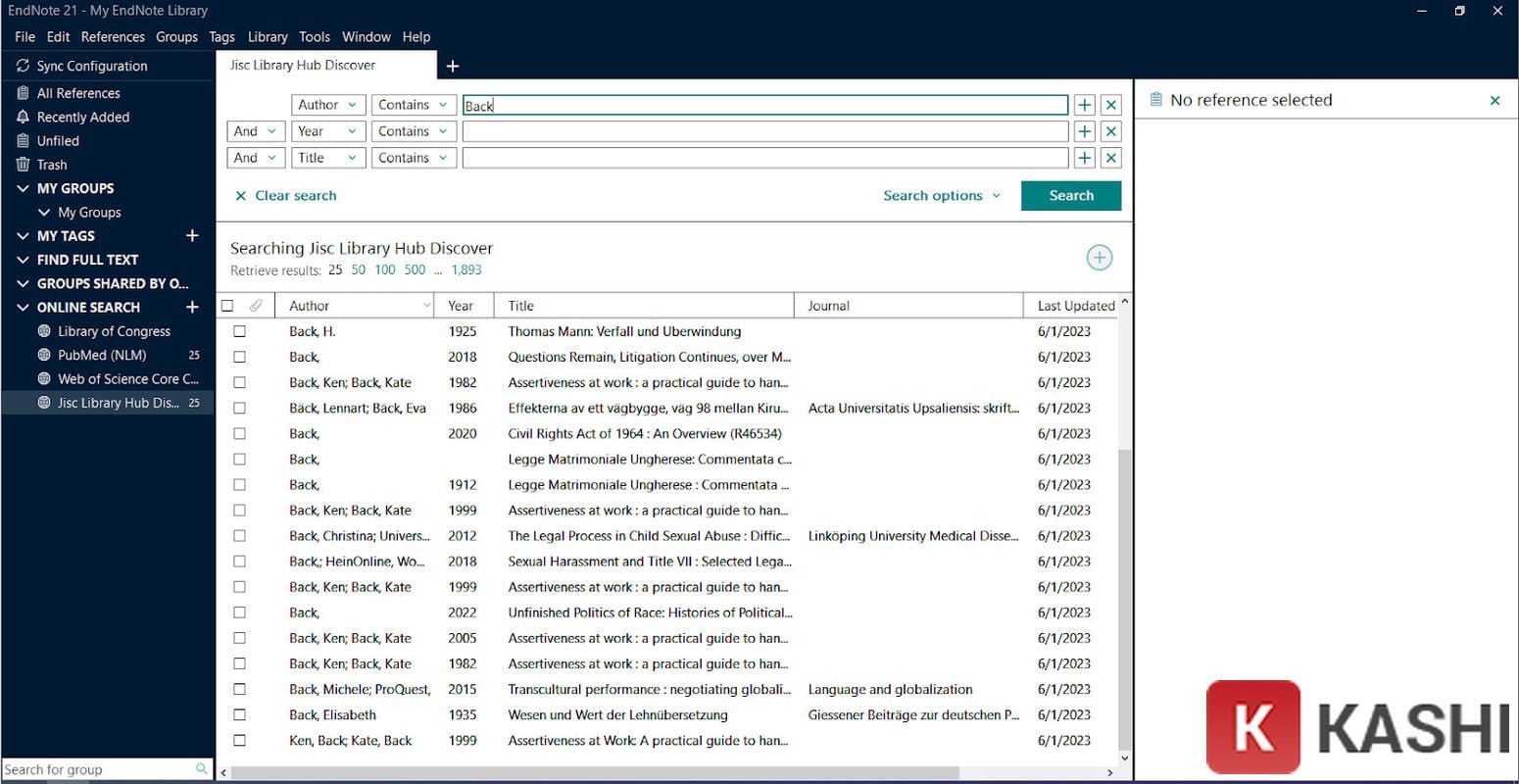Open the Contains operator dropdown
1519x784 pixels.
pyautogui.click(x=413, y=105)
